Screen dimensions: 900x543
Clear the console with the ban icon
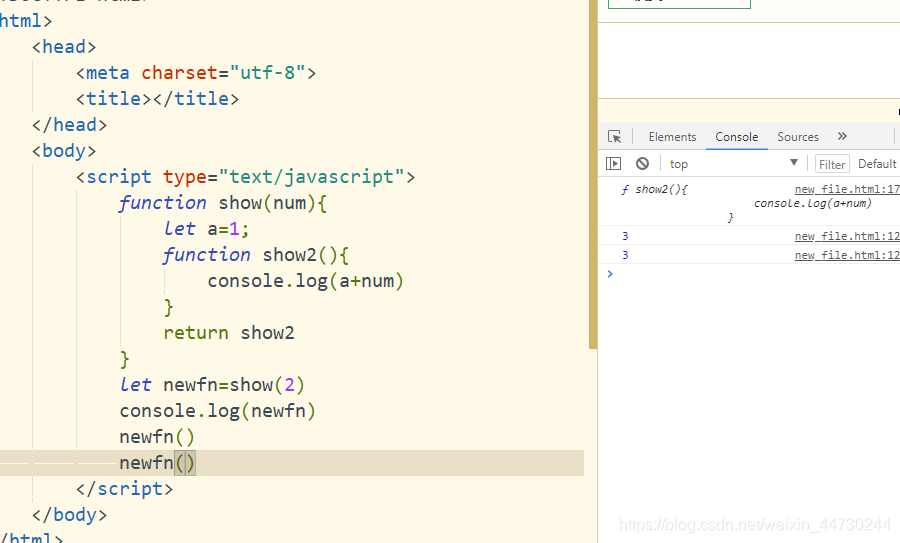coord(642,164)
